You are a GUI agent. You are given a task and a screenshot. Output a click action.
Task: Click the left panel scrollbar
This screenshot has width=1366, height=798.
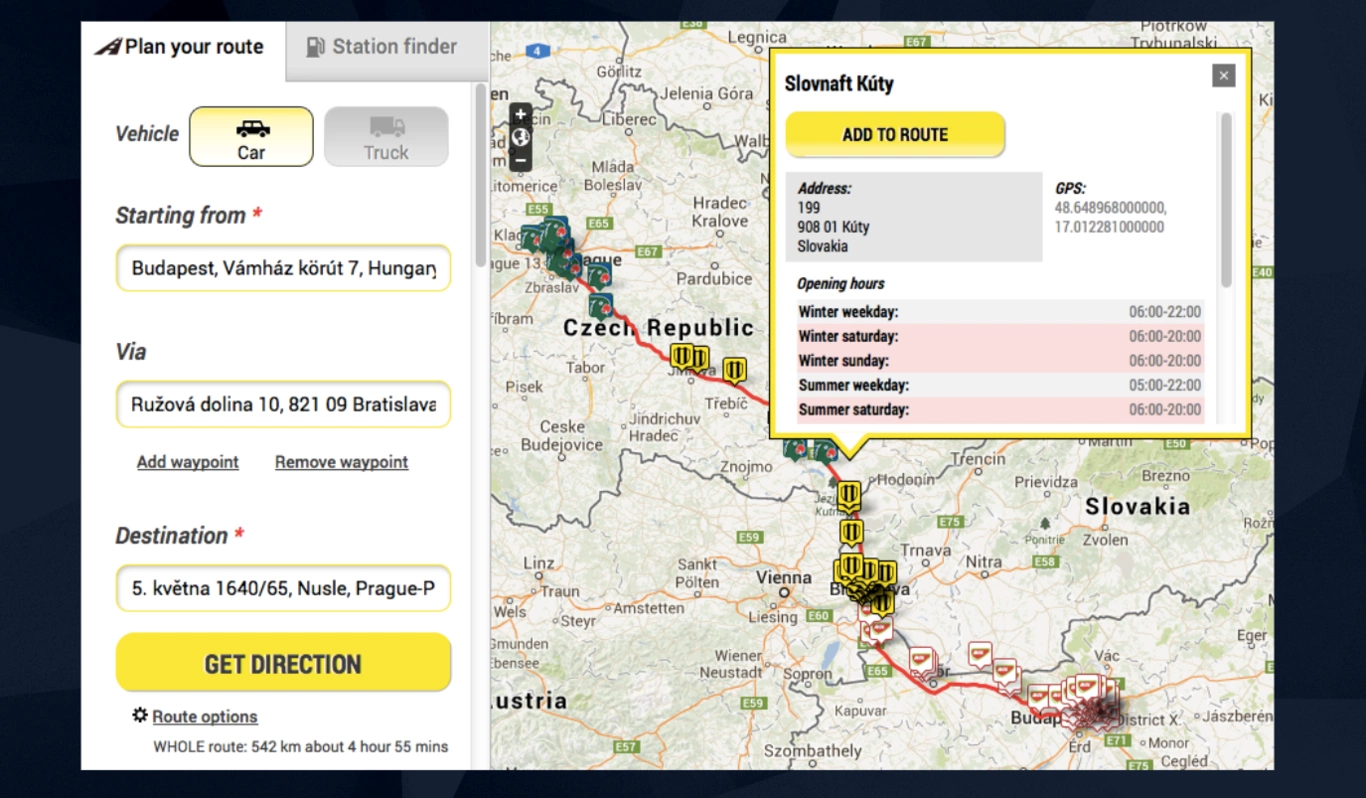pyautogui.click(x=480, y=175)
